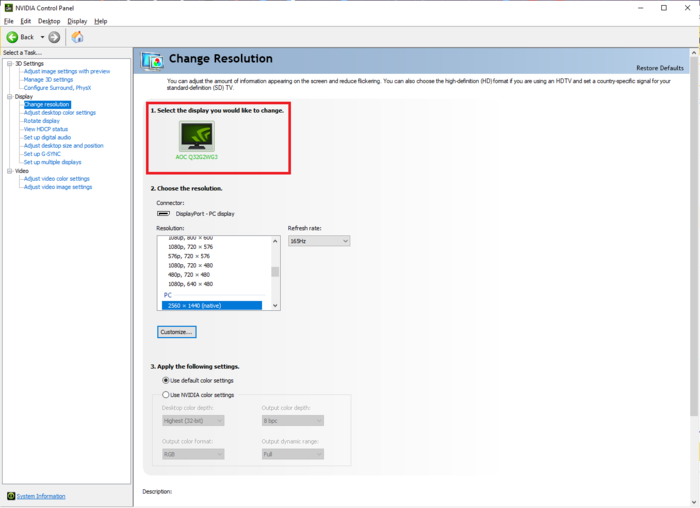The height and width of the screenshot is (508, 700).
Task: Open the Home icon in the toolbar
Action: point(77,37)
